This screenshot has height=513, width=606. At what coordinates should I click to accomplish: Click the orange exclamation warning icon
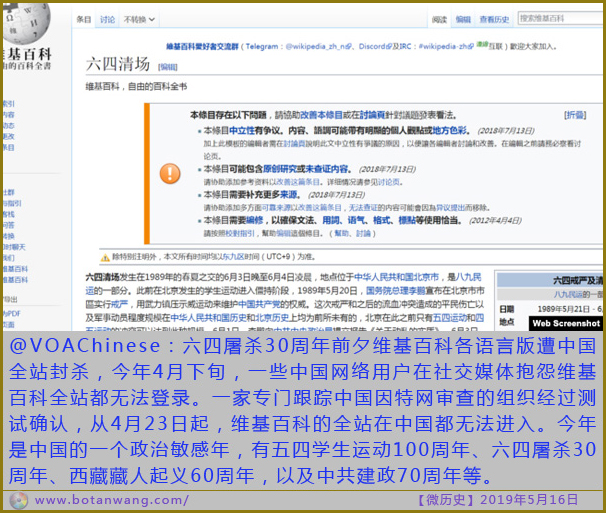170,173
